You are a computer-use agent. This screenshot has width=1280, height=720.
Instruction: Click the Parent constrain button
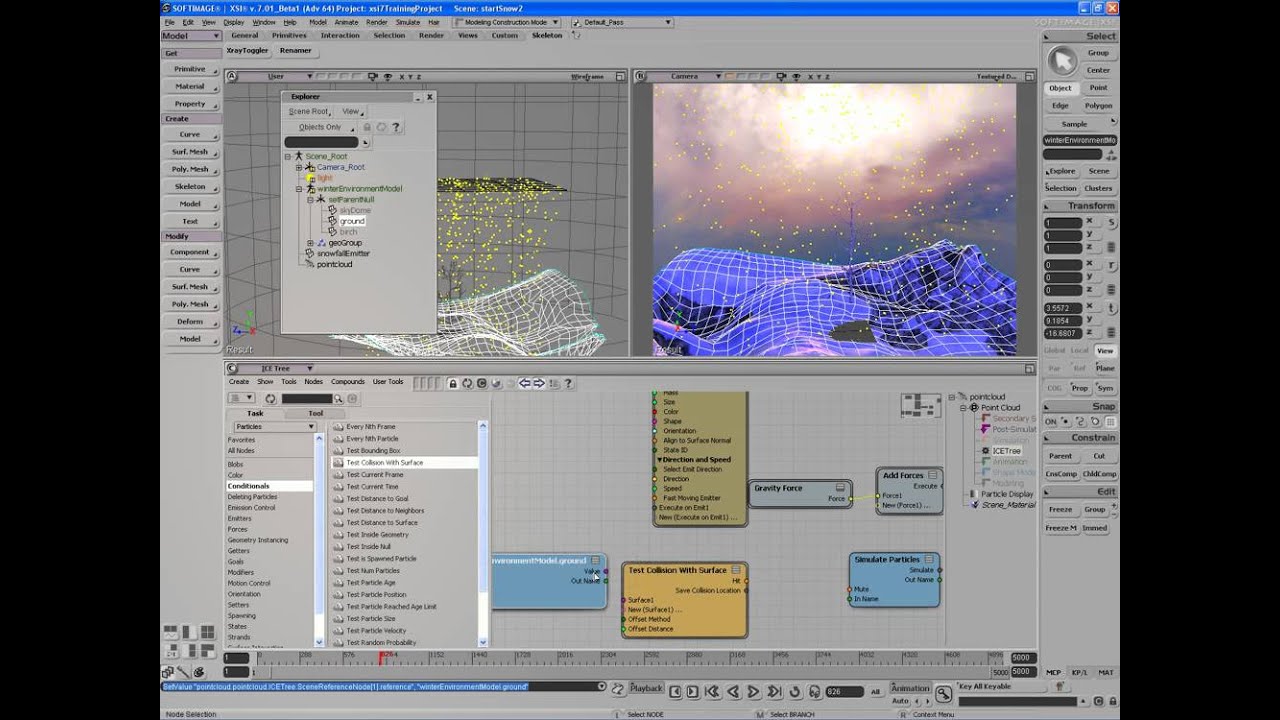[x=1060, y=456]
